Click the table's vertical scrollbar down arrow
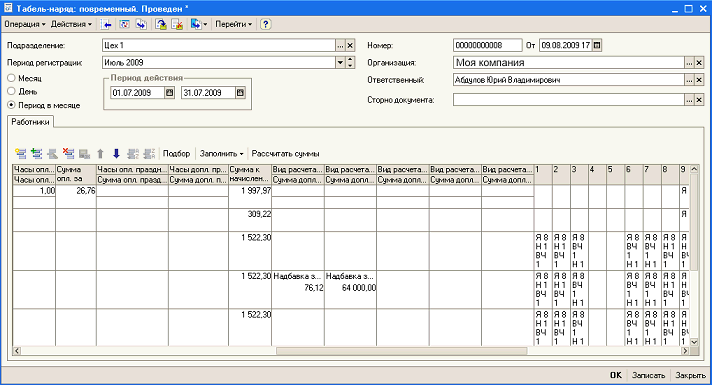Screen dimensions: 713x386 pyautogui.click(x=694, y=342)
